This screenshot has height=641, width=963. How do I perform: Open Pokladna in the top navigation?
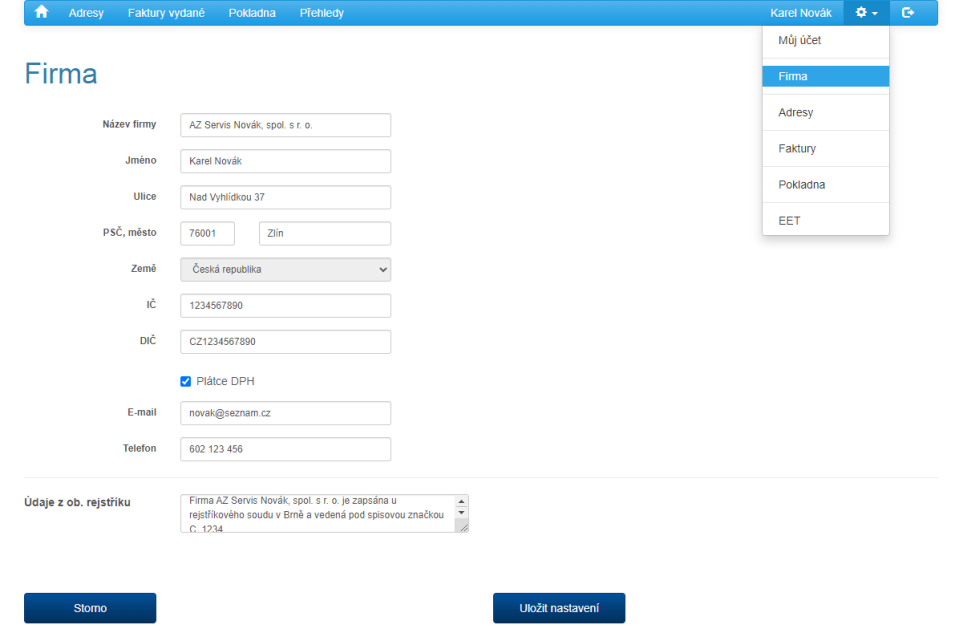[252, 13]
